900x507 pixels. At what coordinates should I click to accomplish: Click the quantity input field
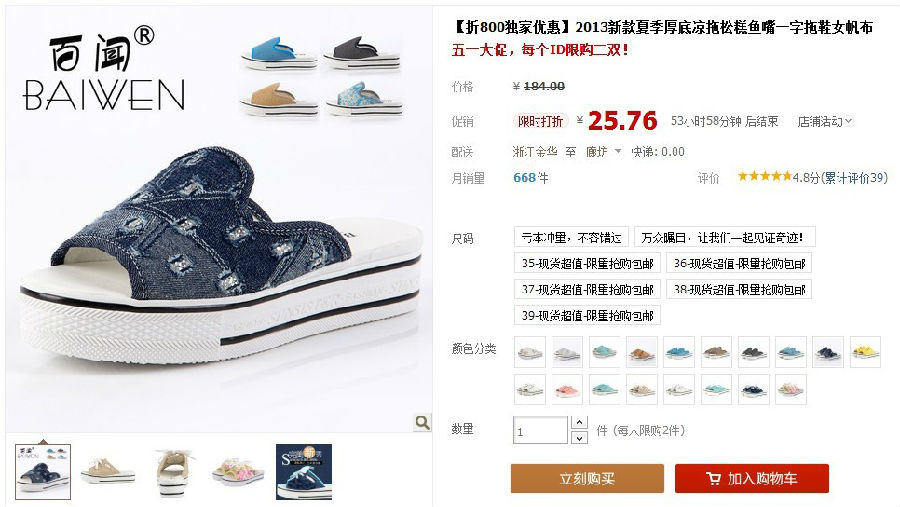[x=540, y=430]
